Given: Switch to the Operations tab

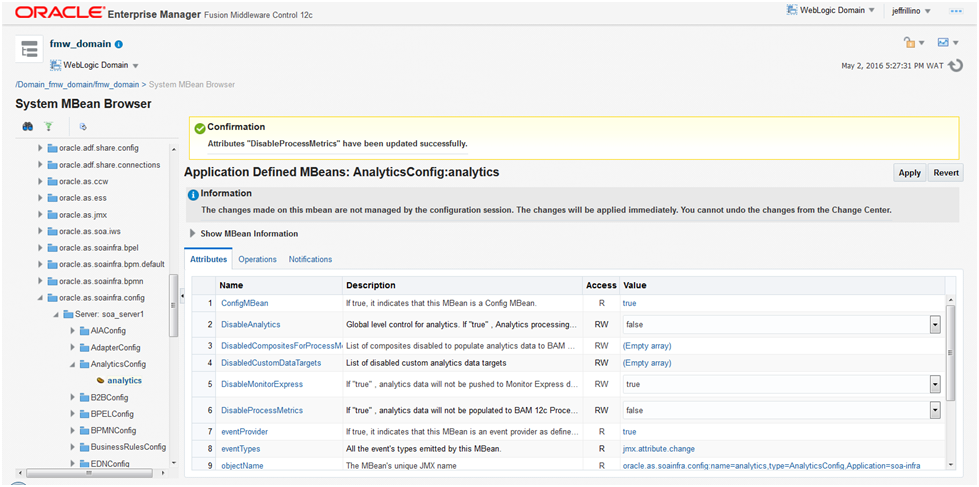Looking at the screenshot, I should click(x=257, y=259).
